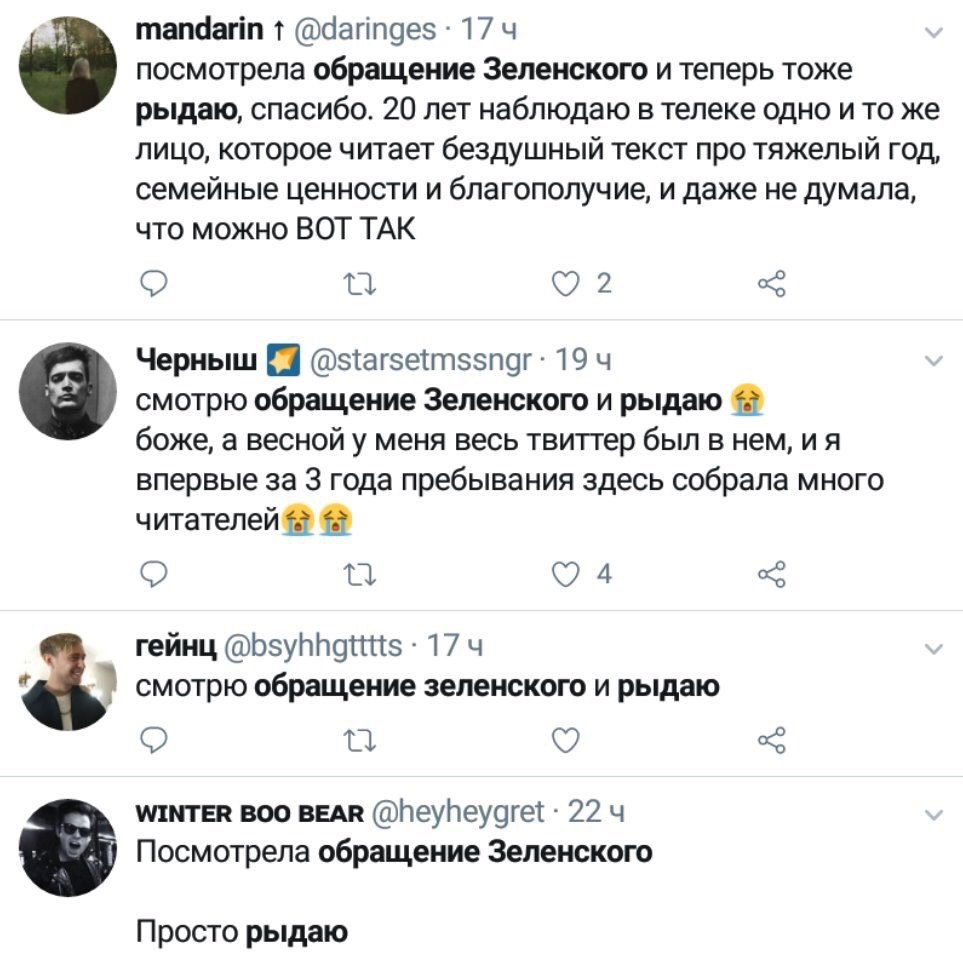Expand options chevron on Черныш's tweet

tap(935, 360)
